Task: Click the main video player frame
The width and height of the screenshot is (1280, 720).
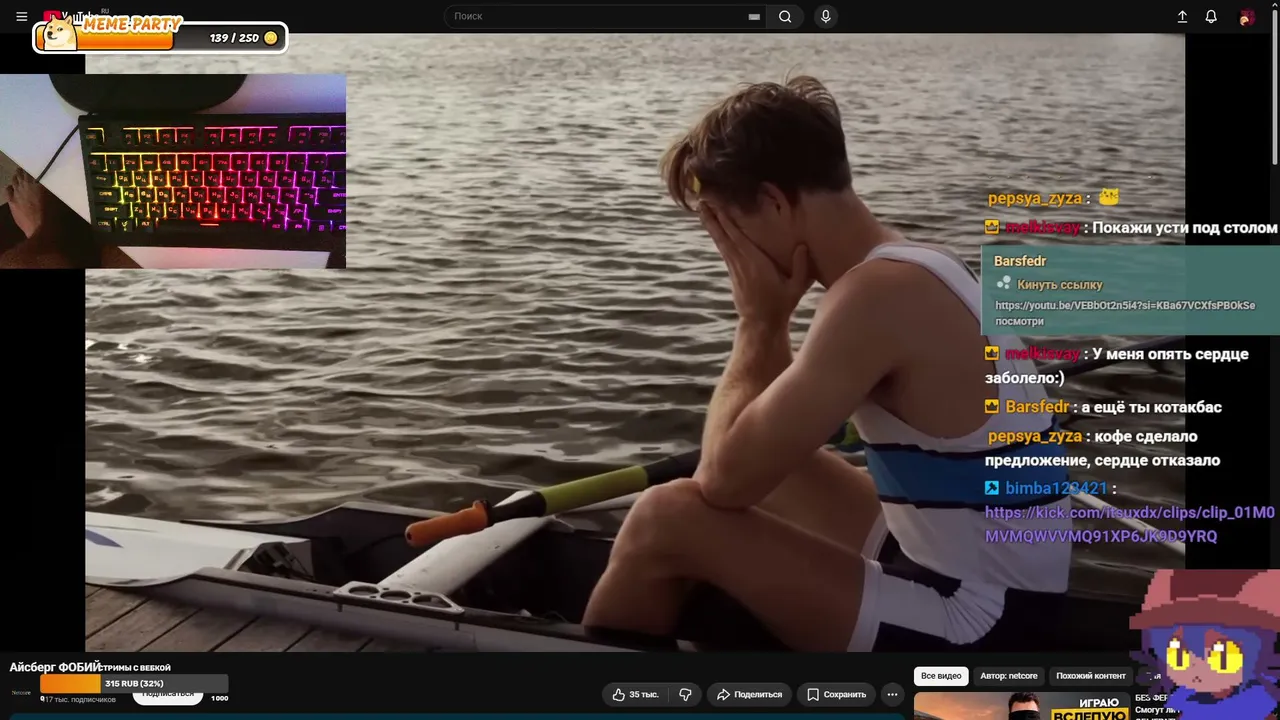Action: pos(635,343)
